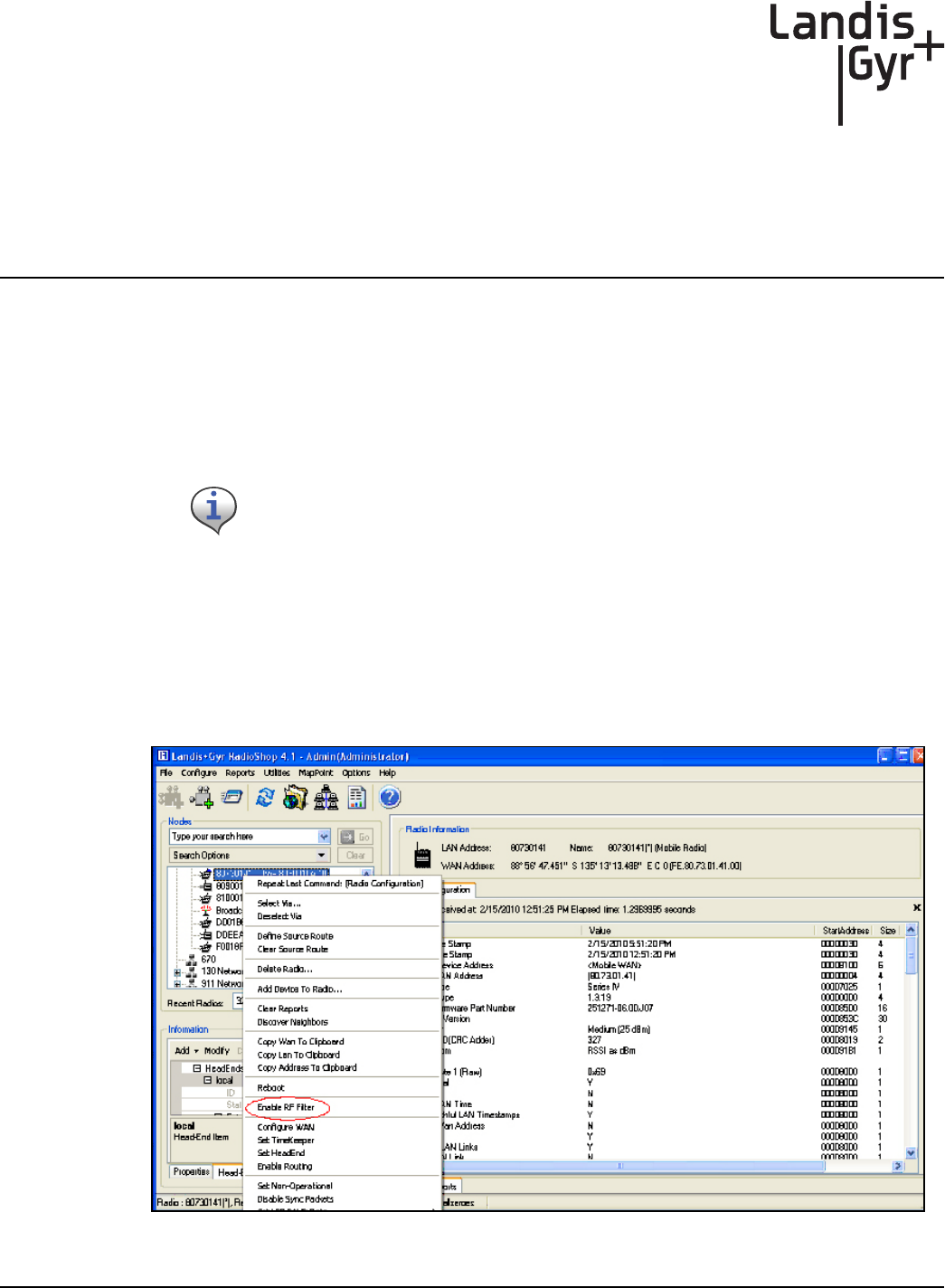Select the F0018F radio node icon
Screen dimensions: 945x1288
[205, 947]
